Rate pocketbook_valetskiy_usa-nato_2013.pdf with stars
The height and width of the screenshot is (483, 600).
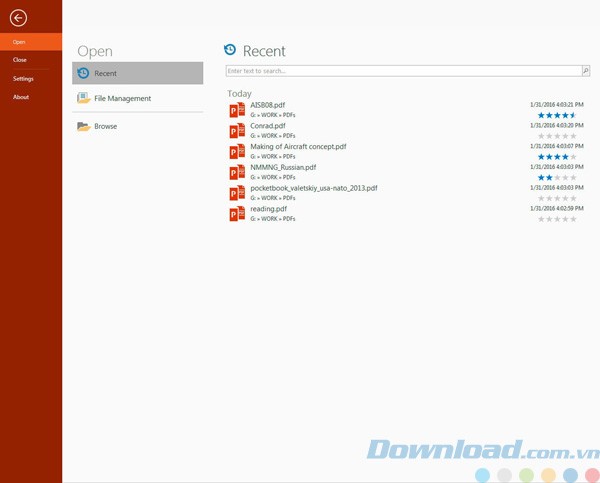[557, 198]
